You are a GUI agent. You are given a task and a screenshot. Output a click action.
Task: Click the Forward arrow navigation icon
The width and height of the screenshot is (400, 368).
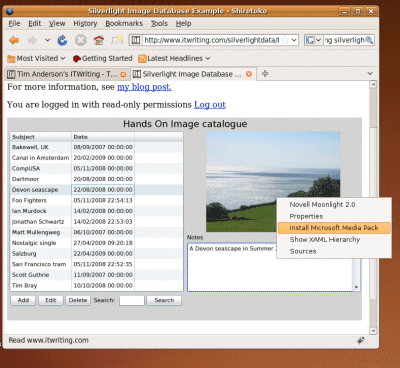click(32, 40)
